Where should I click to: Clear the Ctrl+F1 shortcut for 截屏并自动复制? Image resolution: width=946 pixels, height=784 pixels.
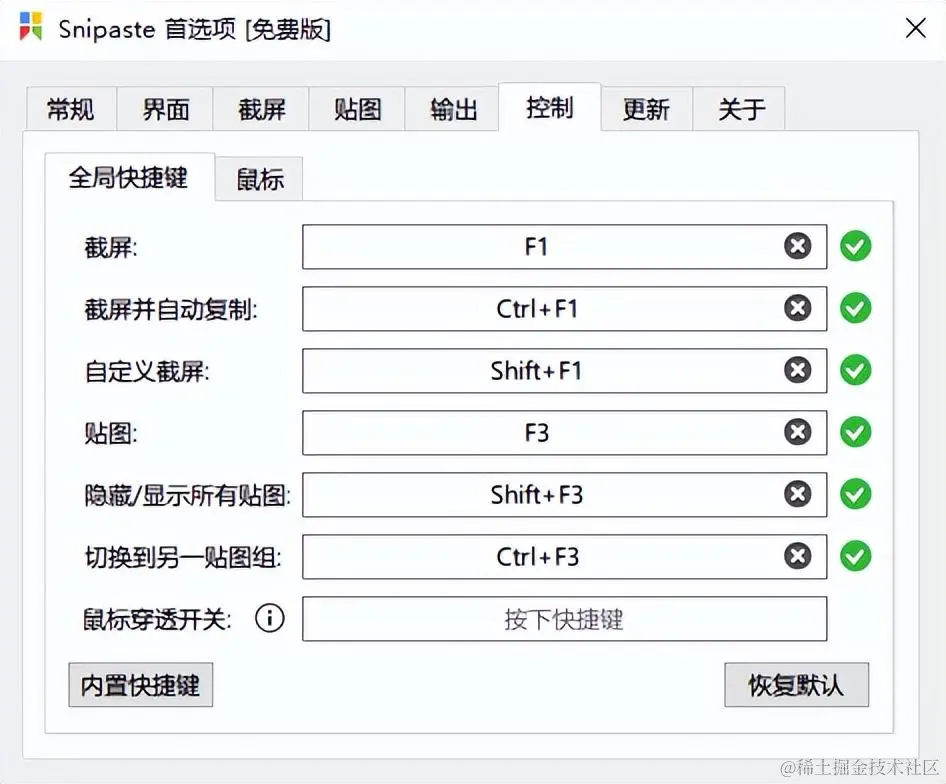[798, 308]
